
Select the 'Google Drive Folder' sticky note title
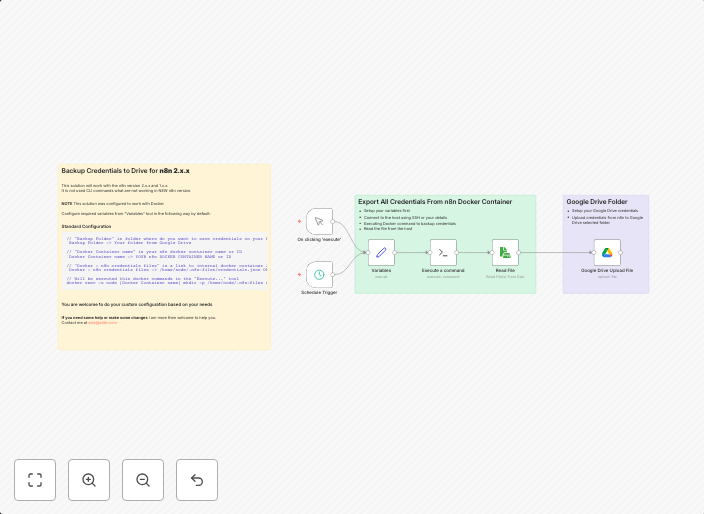click(x=597, y=202)
